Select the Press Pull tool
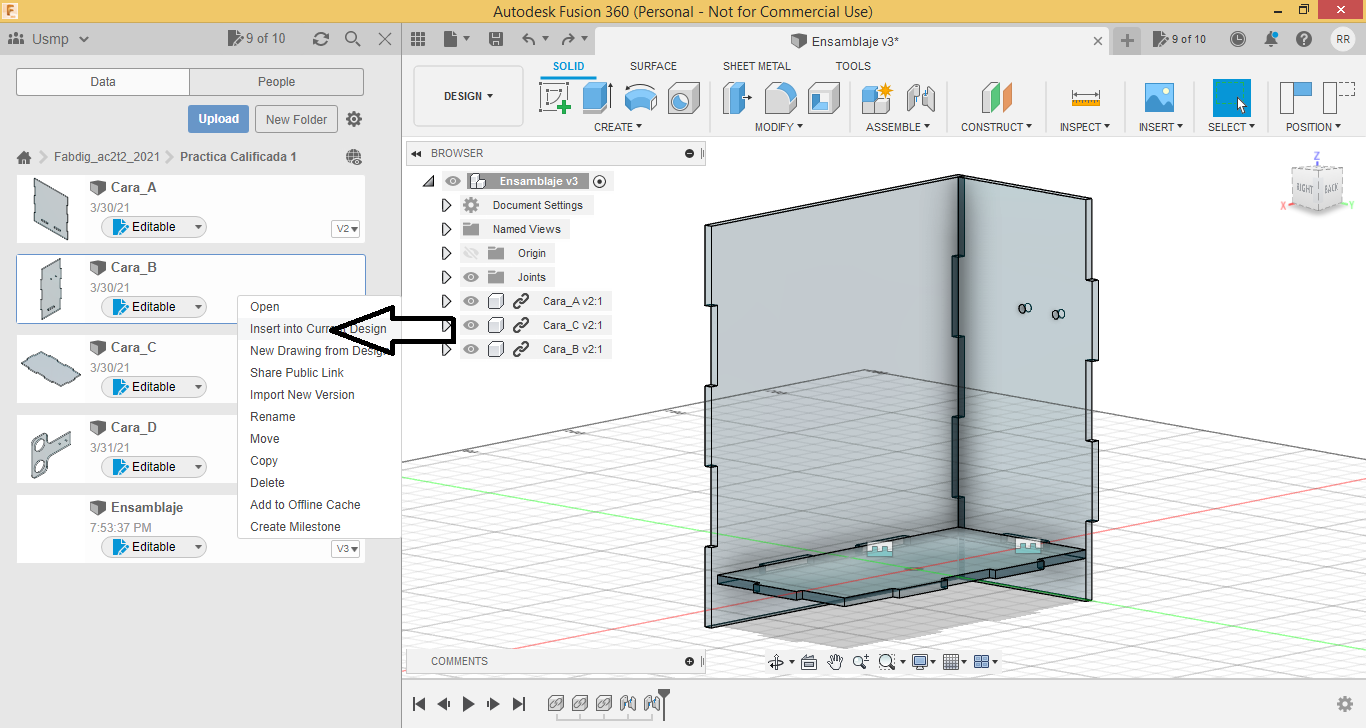1366x728 pixels. pos(738,99)
